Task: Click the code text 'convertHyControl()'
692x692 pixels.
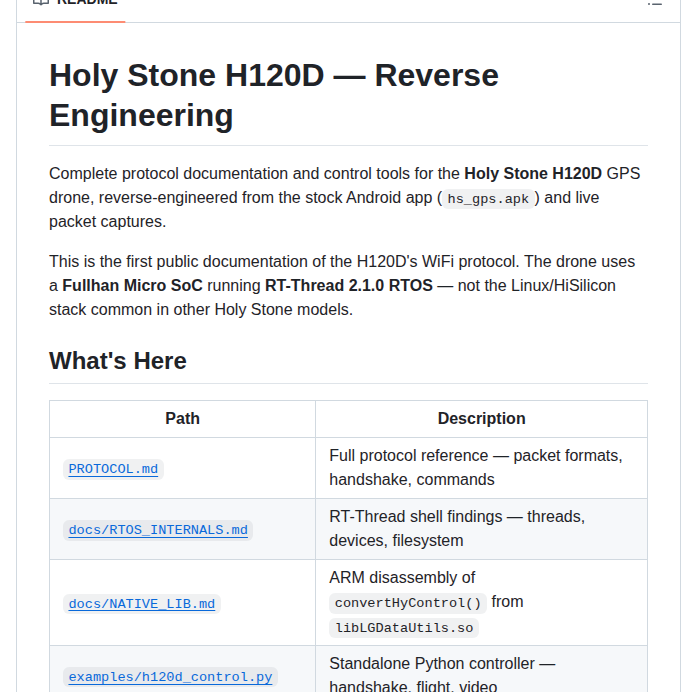Action: point(408,603)
